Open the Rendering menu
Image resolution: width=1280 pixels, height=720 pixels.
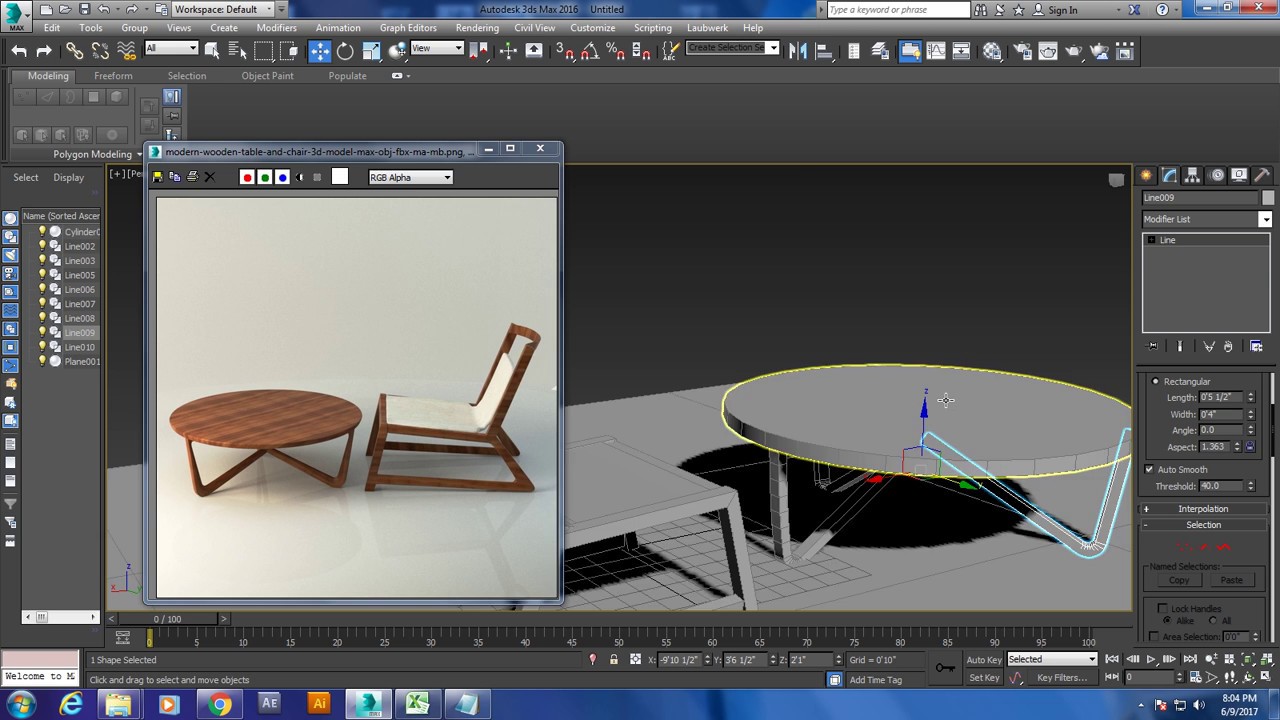(477, 28)
